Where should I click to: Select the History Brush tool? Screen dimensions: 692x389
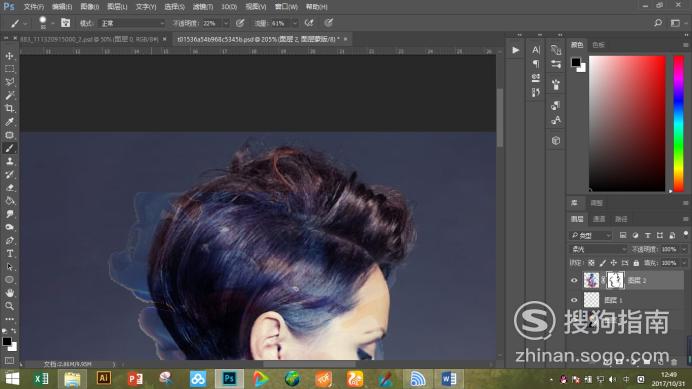(x=9, y=174)
